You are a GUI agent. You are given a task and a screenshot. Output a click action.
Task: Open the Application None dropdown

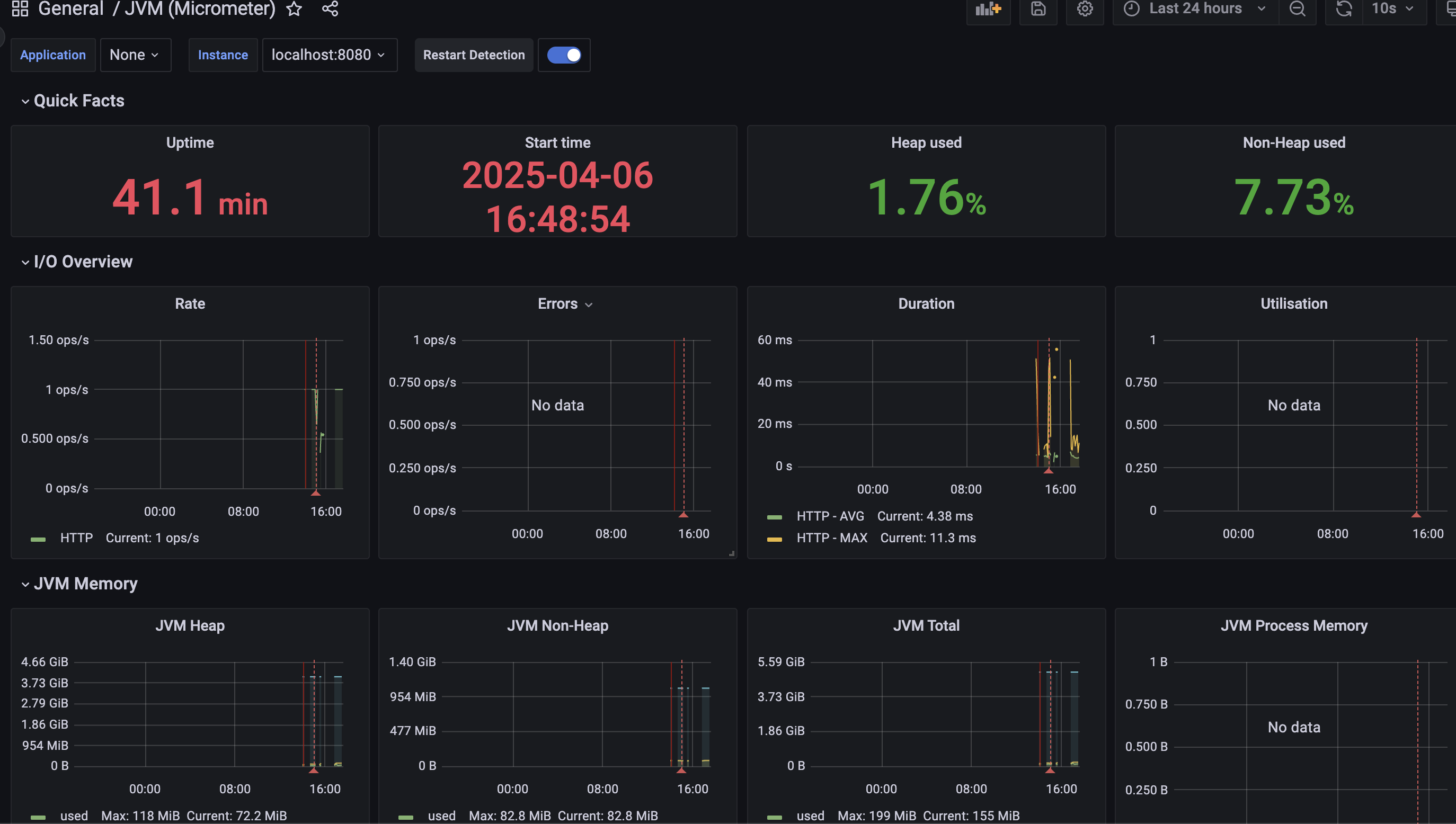point(135,55)
